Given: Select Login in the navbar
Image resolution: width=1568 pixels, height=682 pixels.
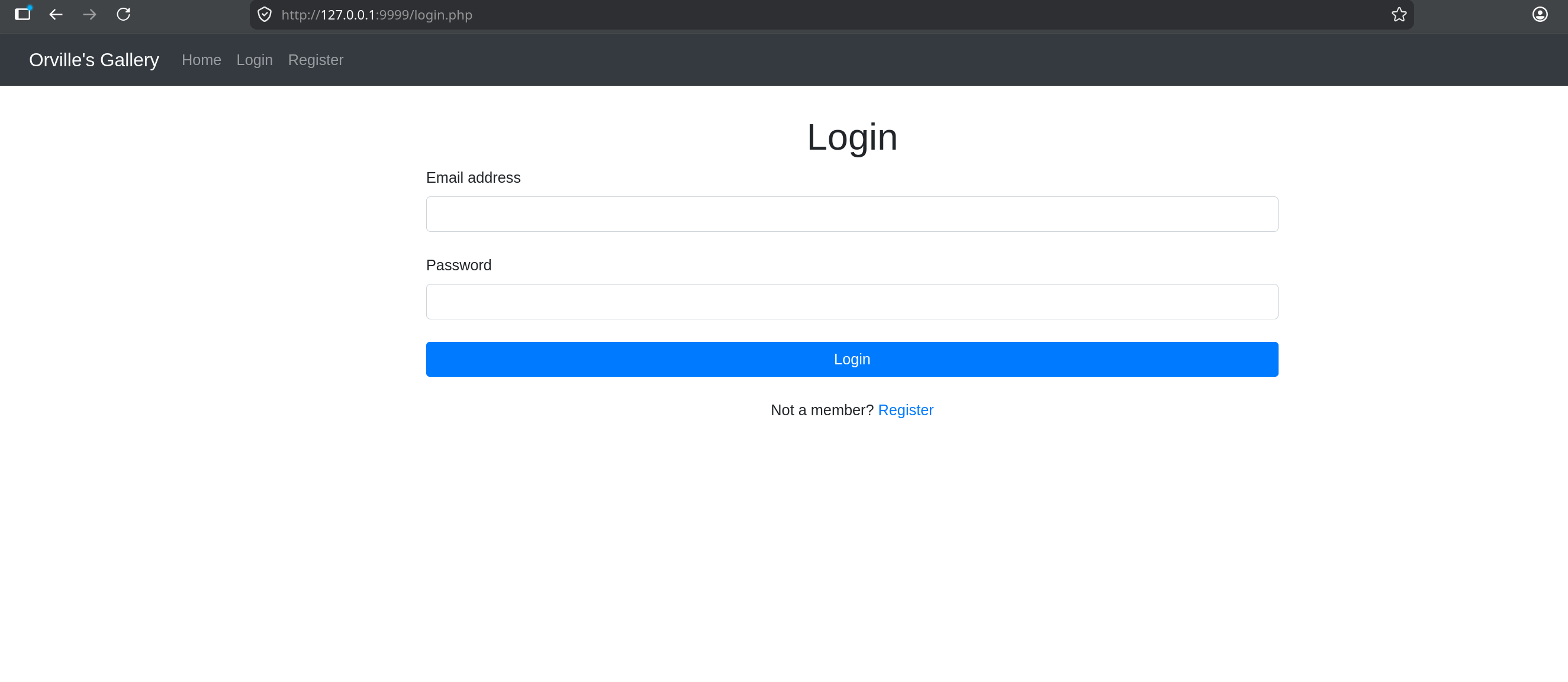Looking at the screenshot, I should coord(255,60).
